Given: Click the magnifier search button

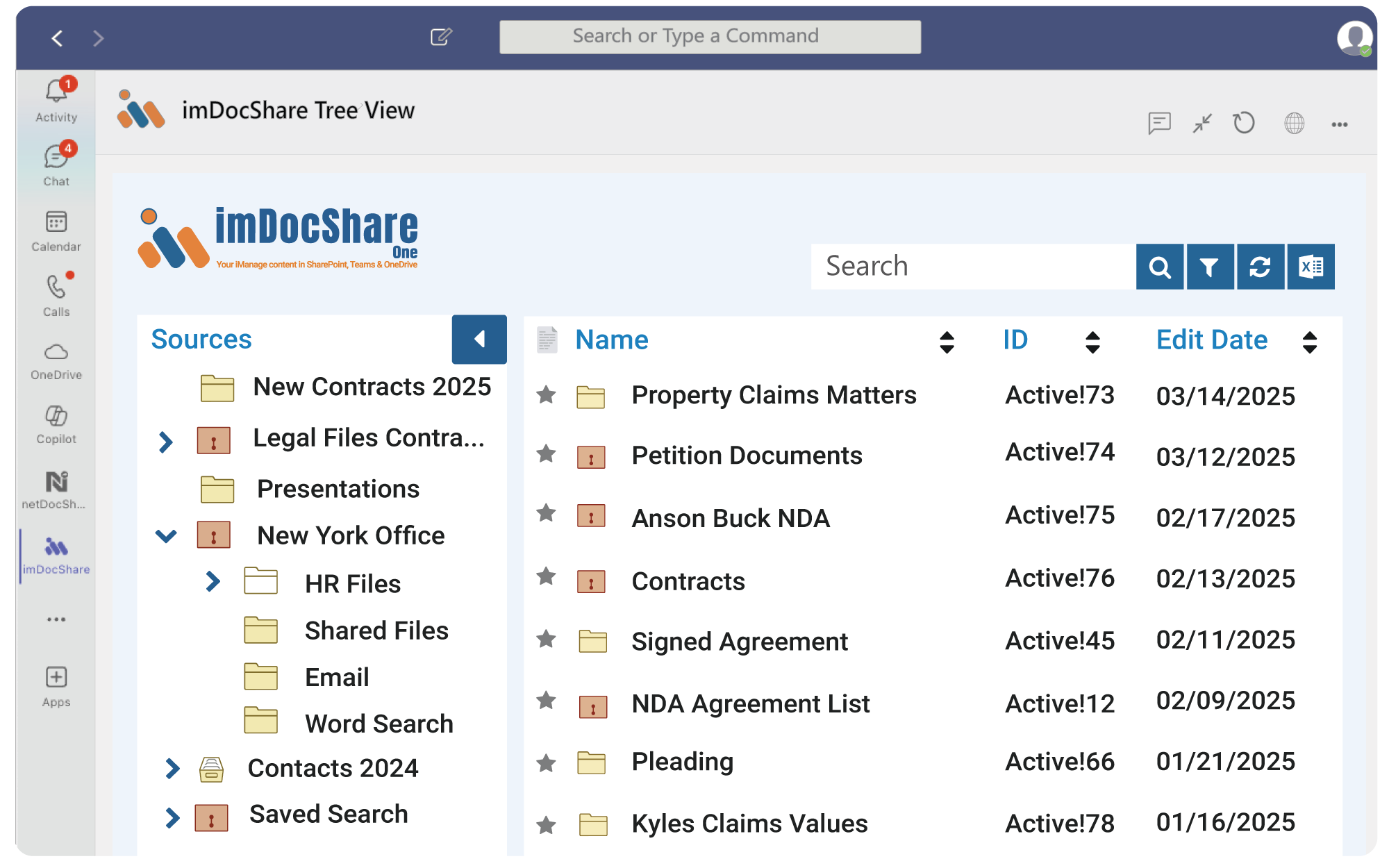Looking at the screenshot, I should pyautogui.click(x=1160, y=267).
